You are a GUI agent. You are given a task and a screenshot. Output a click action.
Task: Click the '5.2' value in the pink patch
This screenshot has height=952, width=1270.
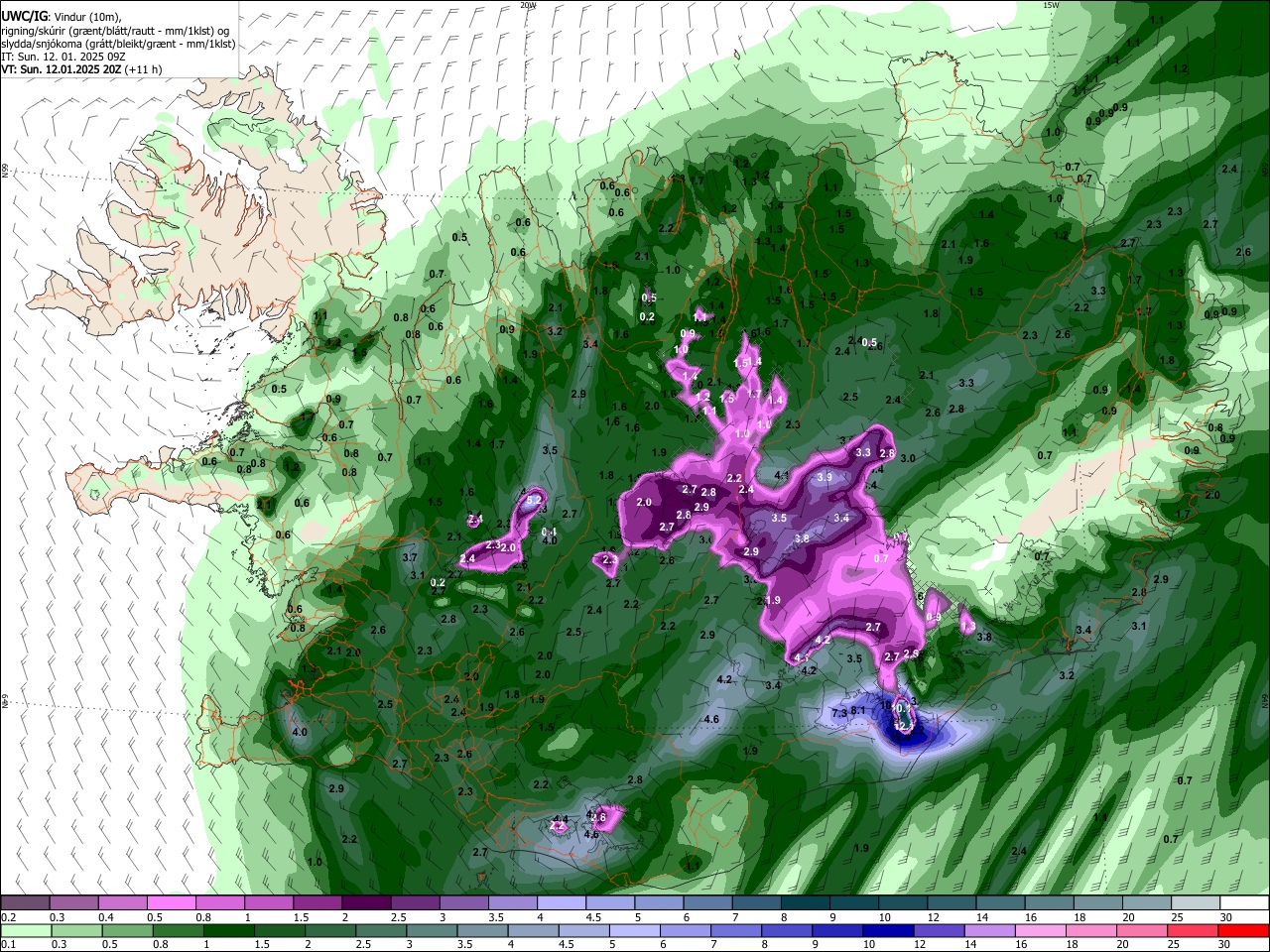[533, 501]
